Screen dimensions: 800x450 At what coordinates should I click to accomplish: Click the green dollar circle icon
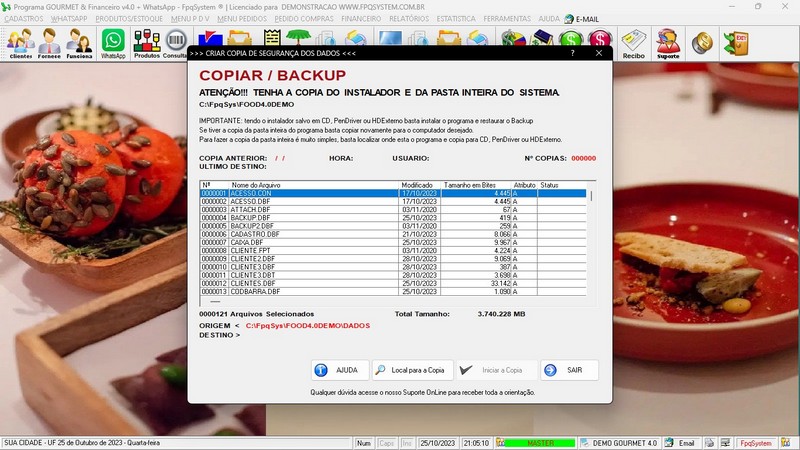coord(570,38)
